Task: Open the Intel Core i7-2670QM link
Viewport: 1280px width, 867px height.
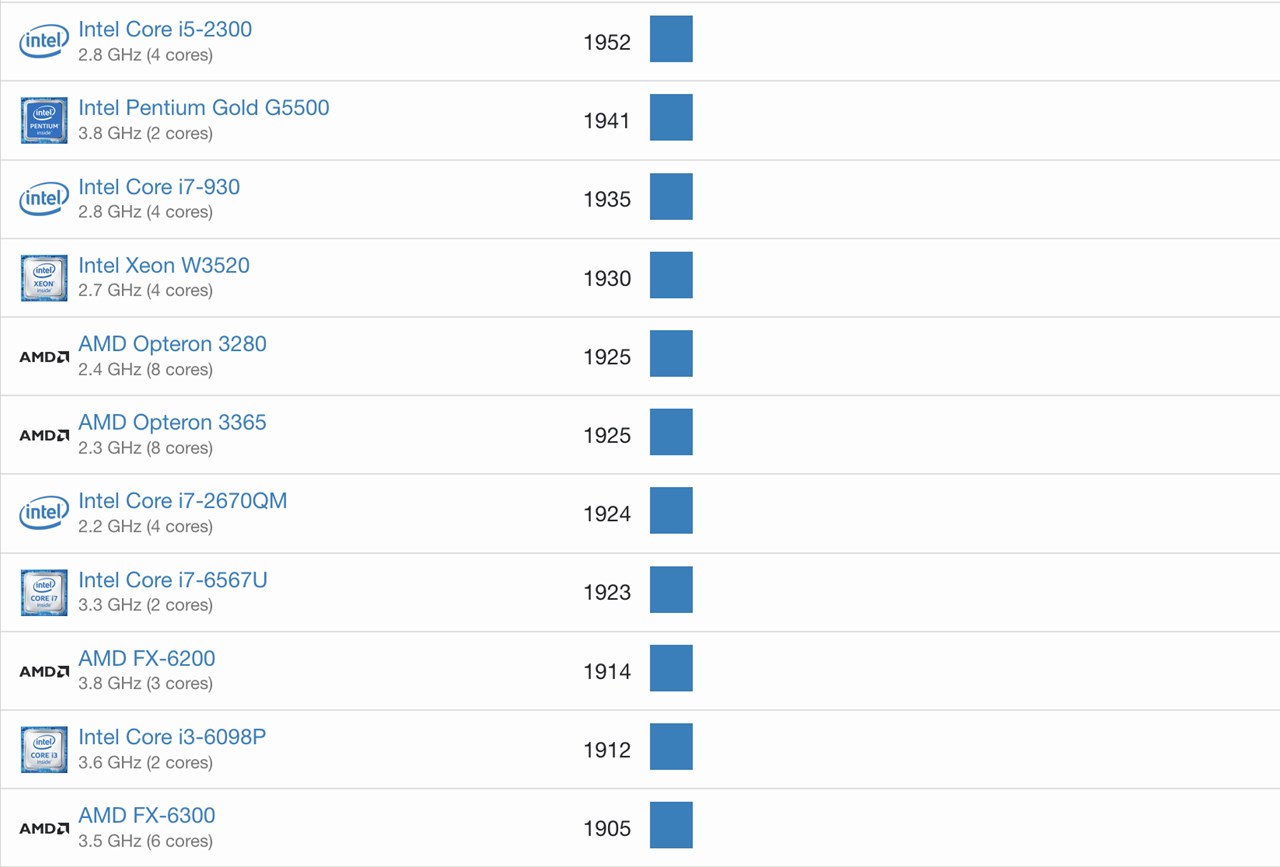Action: 183,501
